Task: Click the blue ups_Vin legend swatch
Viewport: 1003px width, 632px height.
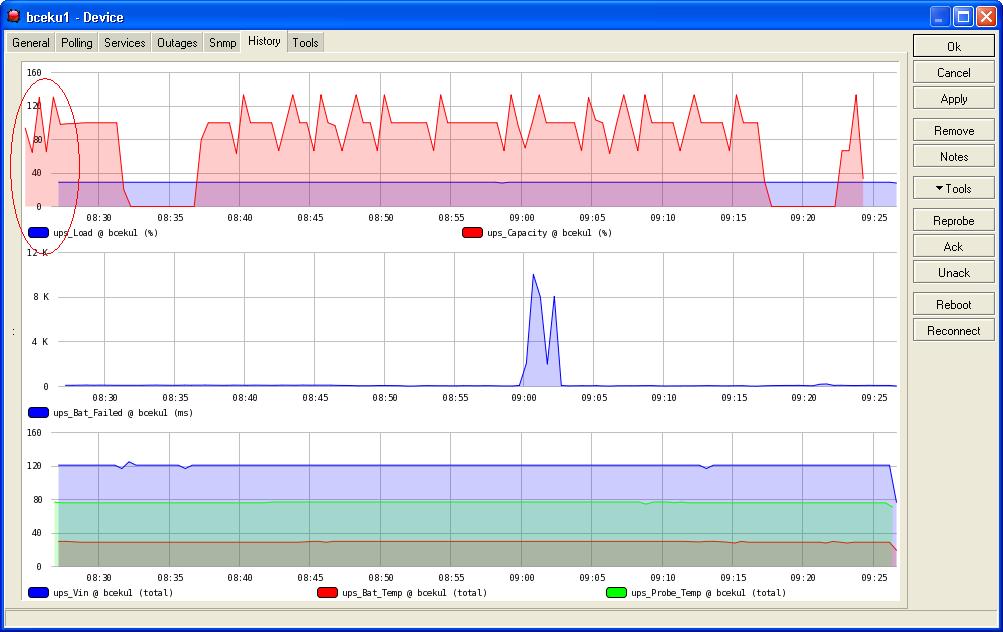Action: pos(38,593)
